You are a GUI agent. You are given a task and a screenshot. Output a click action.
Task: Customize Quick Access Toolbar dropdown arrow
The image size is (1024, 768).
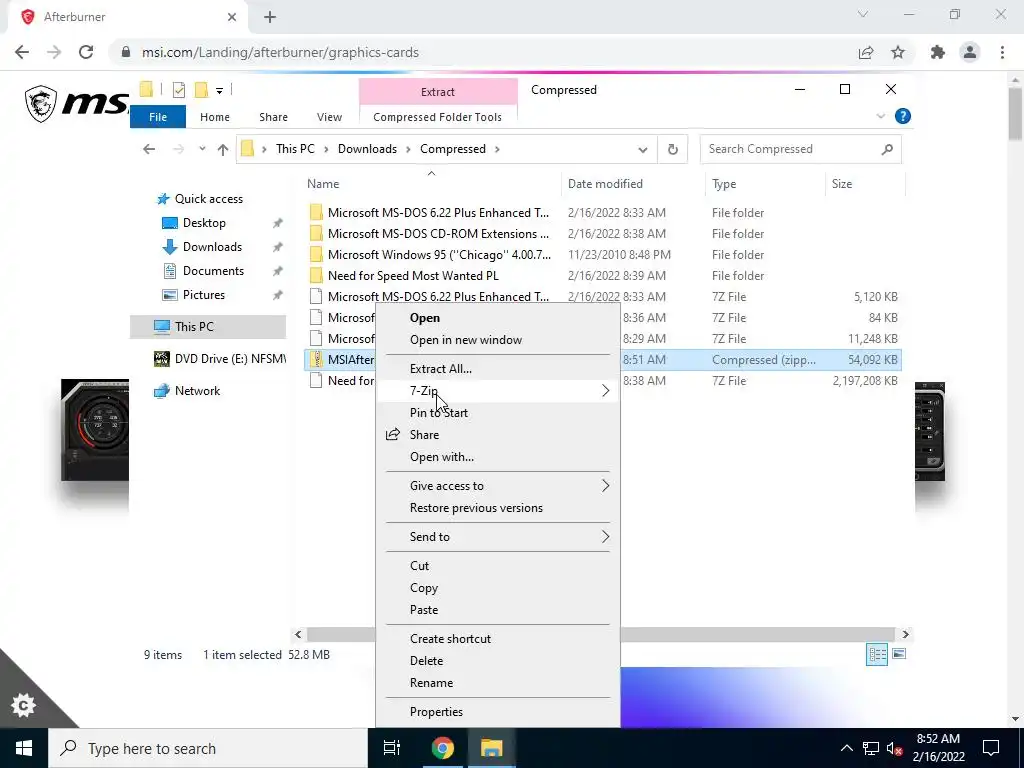point(219,90)
